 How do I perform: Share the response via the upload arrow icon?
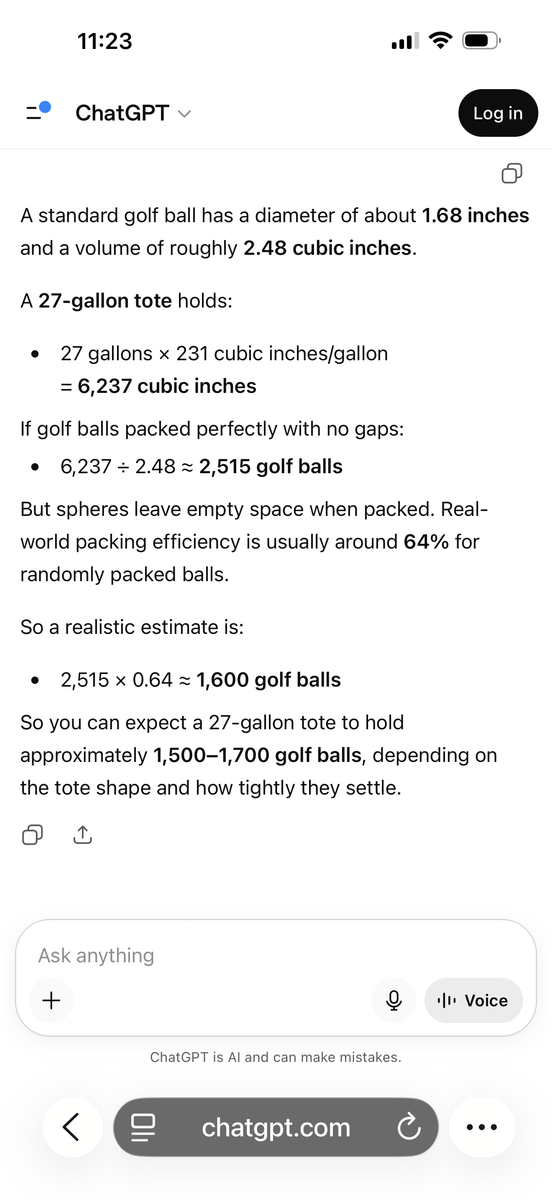[x=83, y=834]
